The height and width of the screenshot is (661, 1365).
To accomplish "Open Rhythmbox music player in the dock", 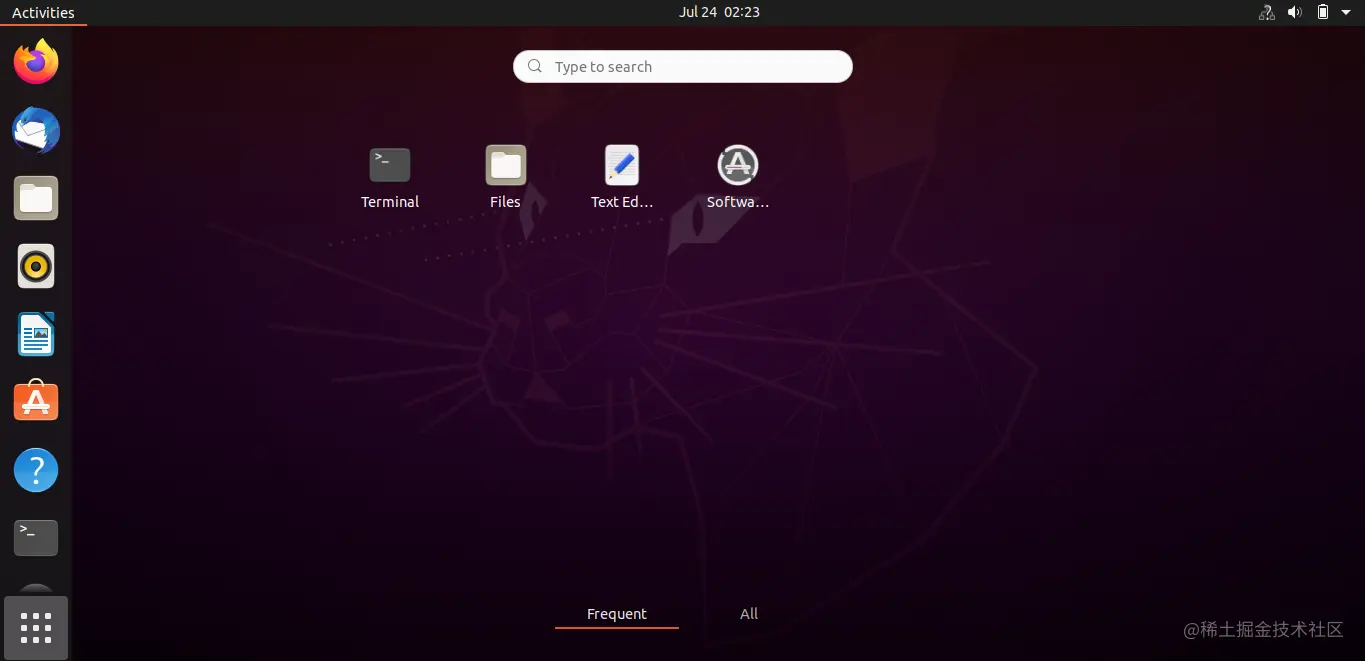I will (x=36, y=266).
